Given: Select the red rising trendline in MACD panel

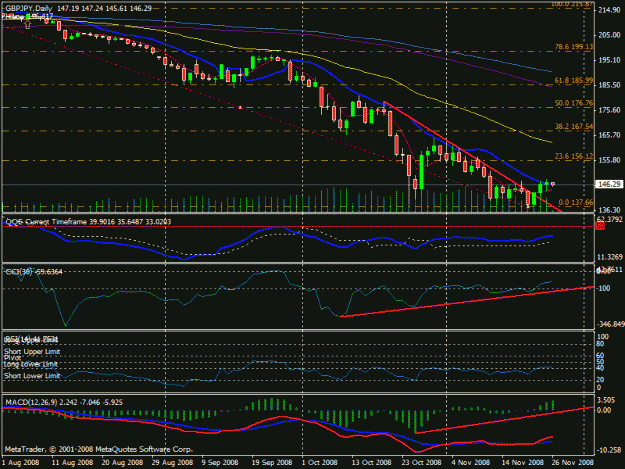Looking at the screenshot, I should point(504,420).
